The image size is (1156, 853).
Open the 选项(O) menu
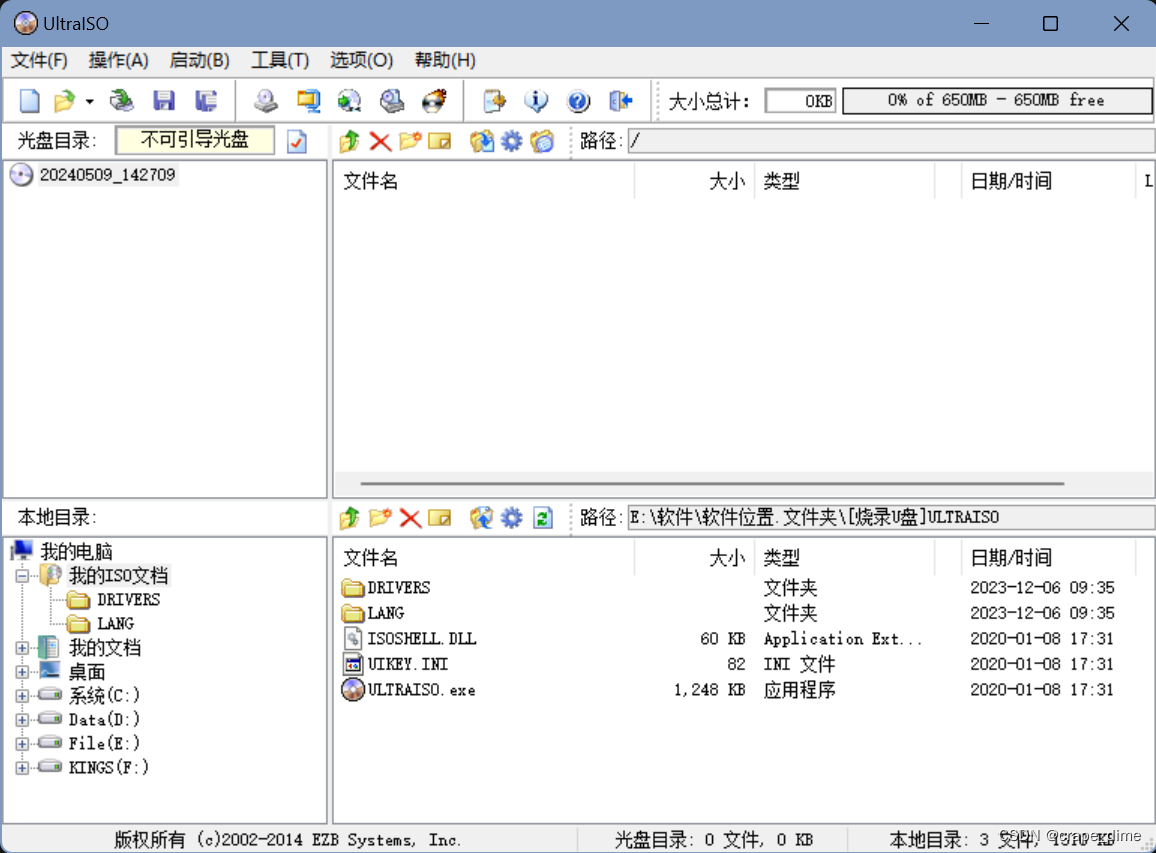[x=361, y=60]
